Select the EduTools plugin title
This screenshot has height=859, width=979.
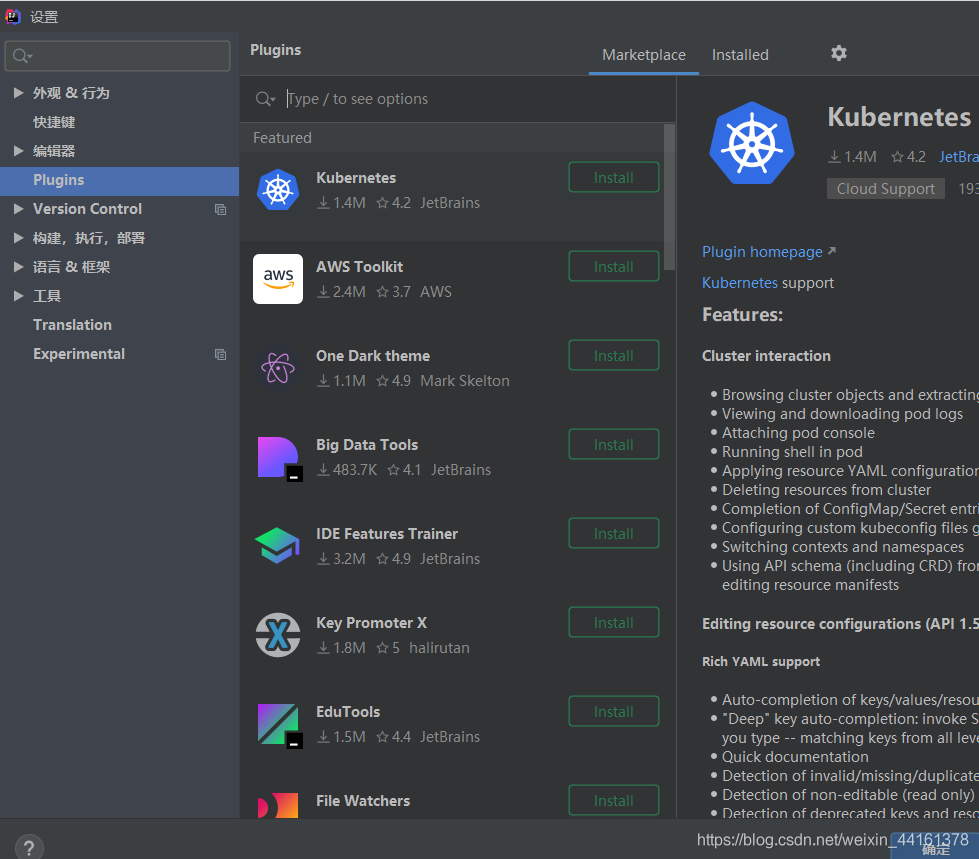point(348,712)
